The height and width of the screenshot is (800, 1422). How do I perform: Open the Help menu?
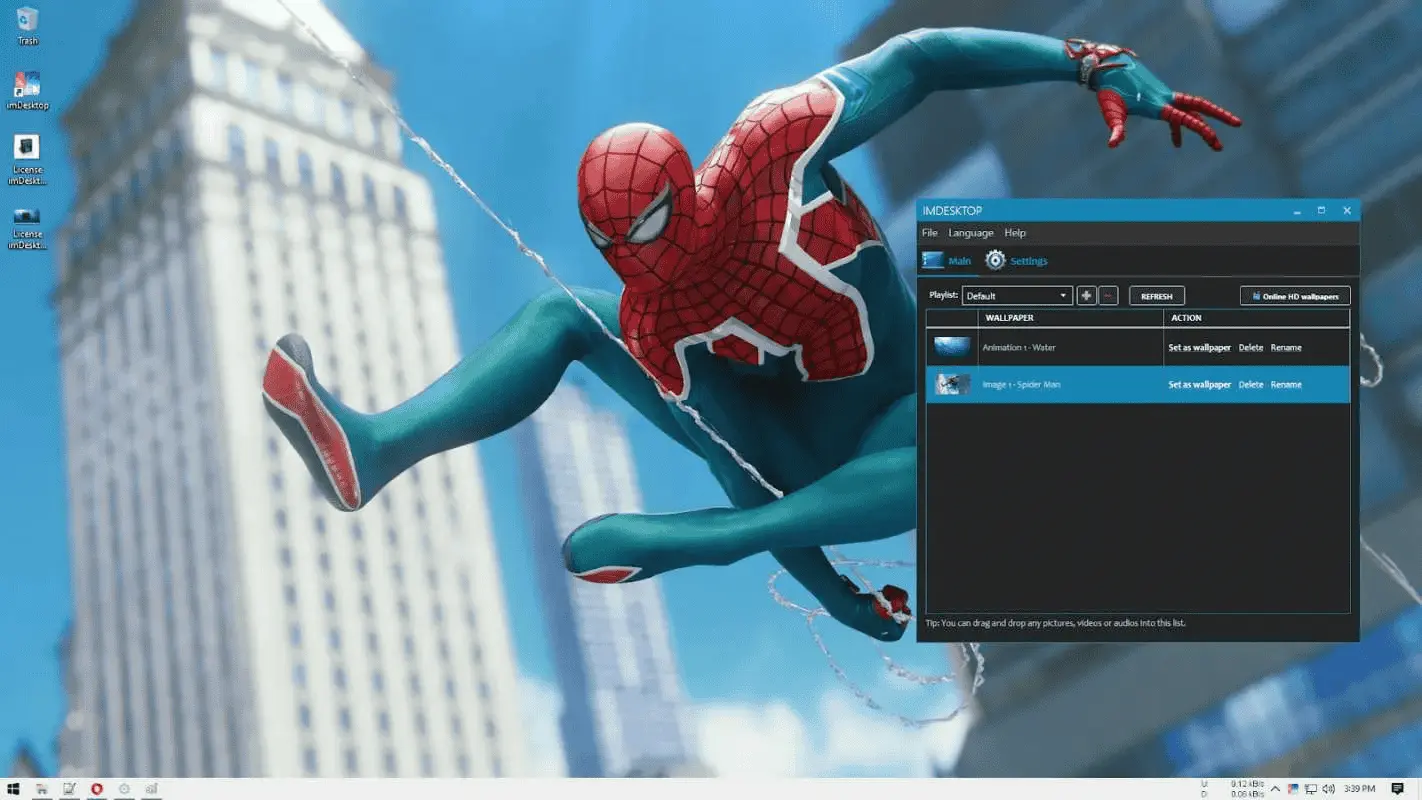(x=1015, y=233)
